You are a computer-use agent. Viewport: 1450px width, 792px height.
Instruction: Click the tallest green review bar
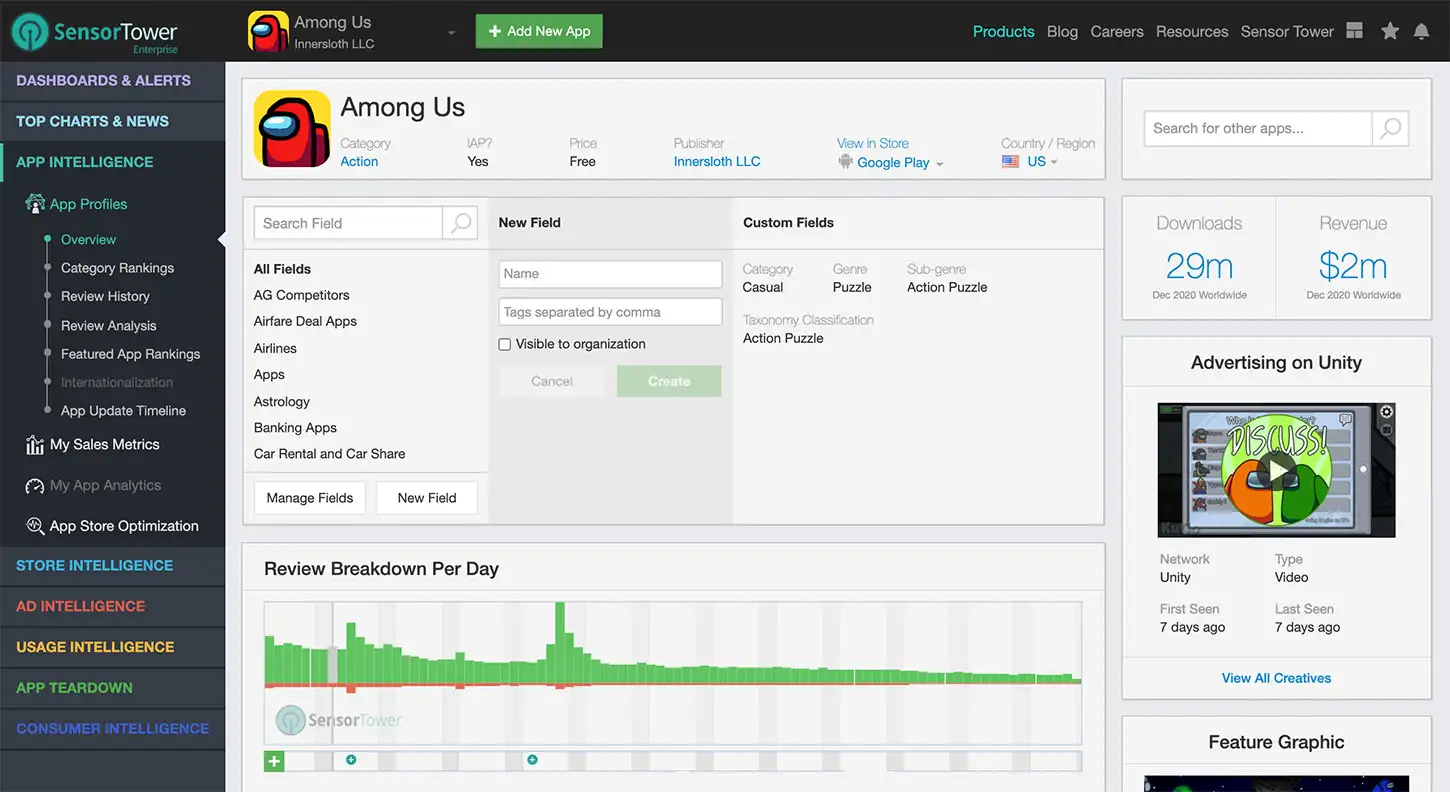[x=561, y=642]
